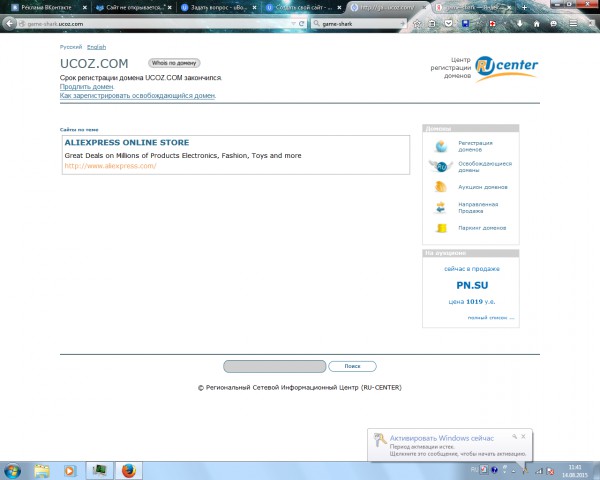Show bookmarks list icon in toolbar
The height and width of the screenshot is (480, 600).
pyautogui.click(x=432, y=24)
